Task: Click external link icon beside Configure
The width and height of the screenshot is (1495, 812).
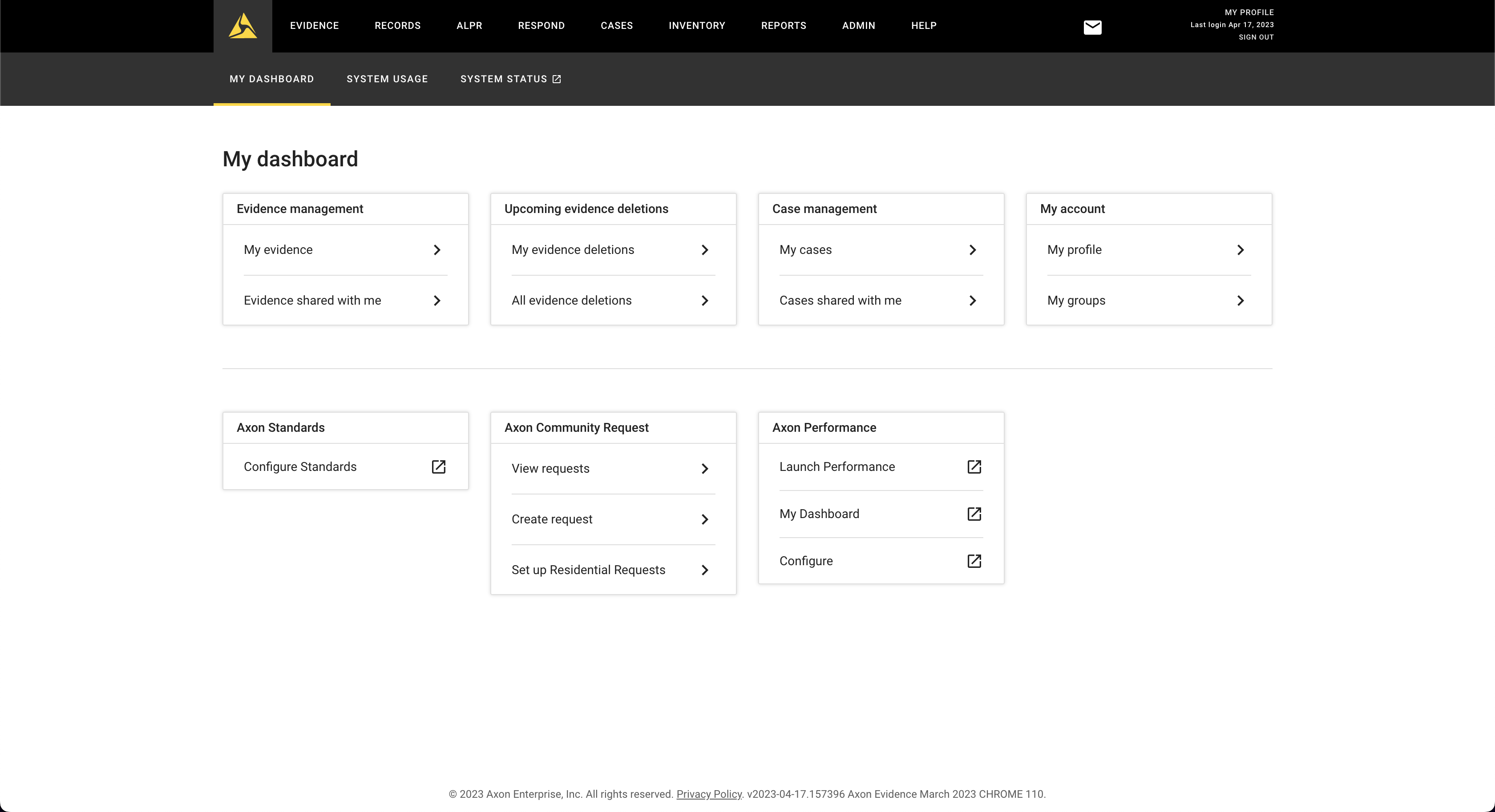Action: coord(974,561)
